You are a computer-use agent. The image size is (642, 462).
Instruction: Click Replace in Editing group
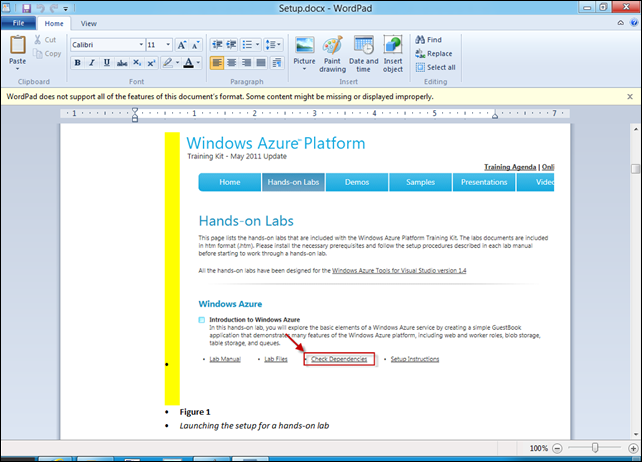click(434, 54)
